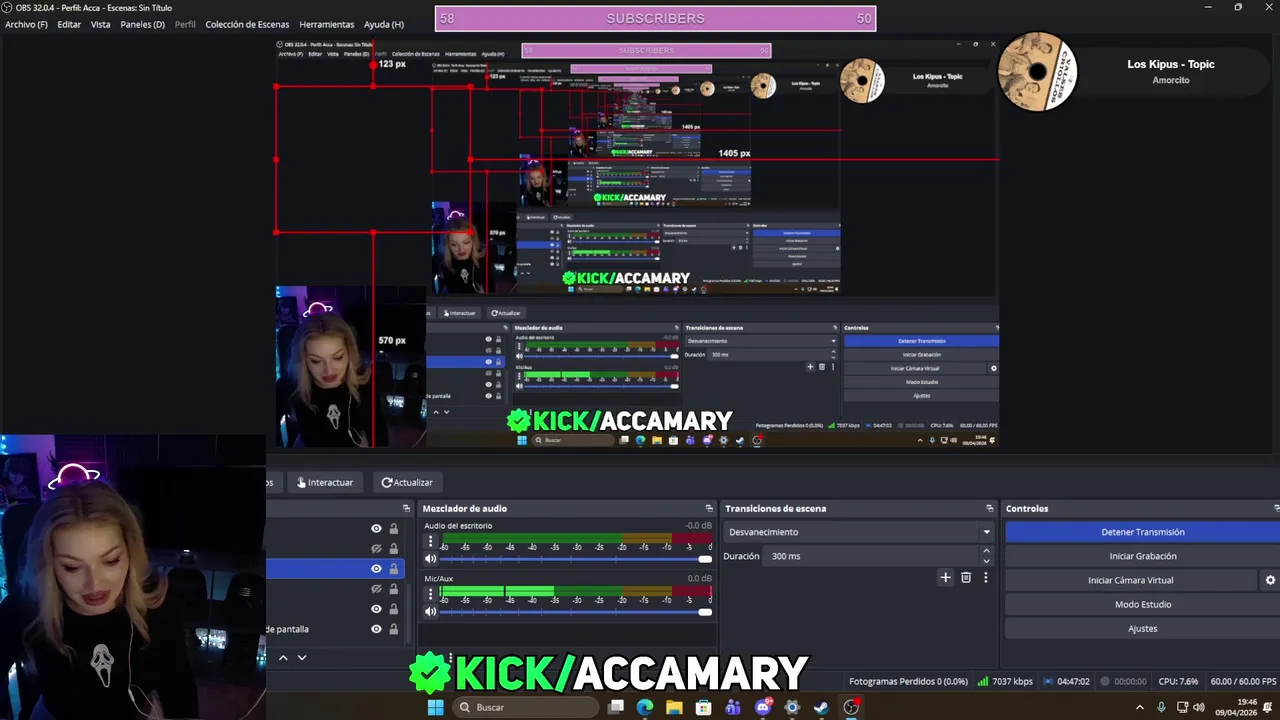Mute the Audio del escritorio speaker
The height and width of the screenshot is (720, 1280).
tap(431, 559)
